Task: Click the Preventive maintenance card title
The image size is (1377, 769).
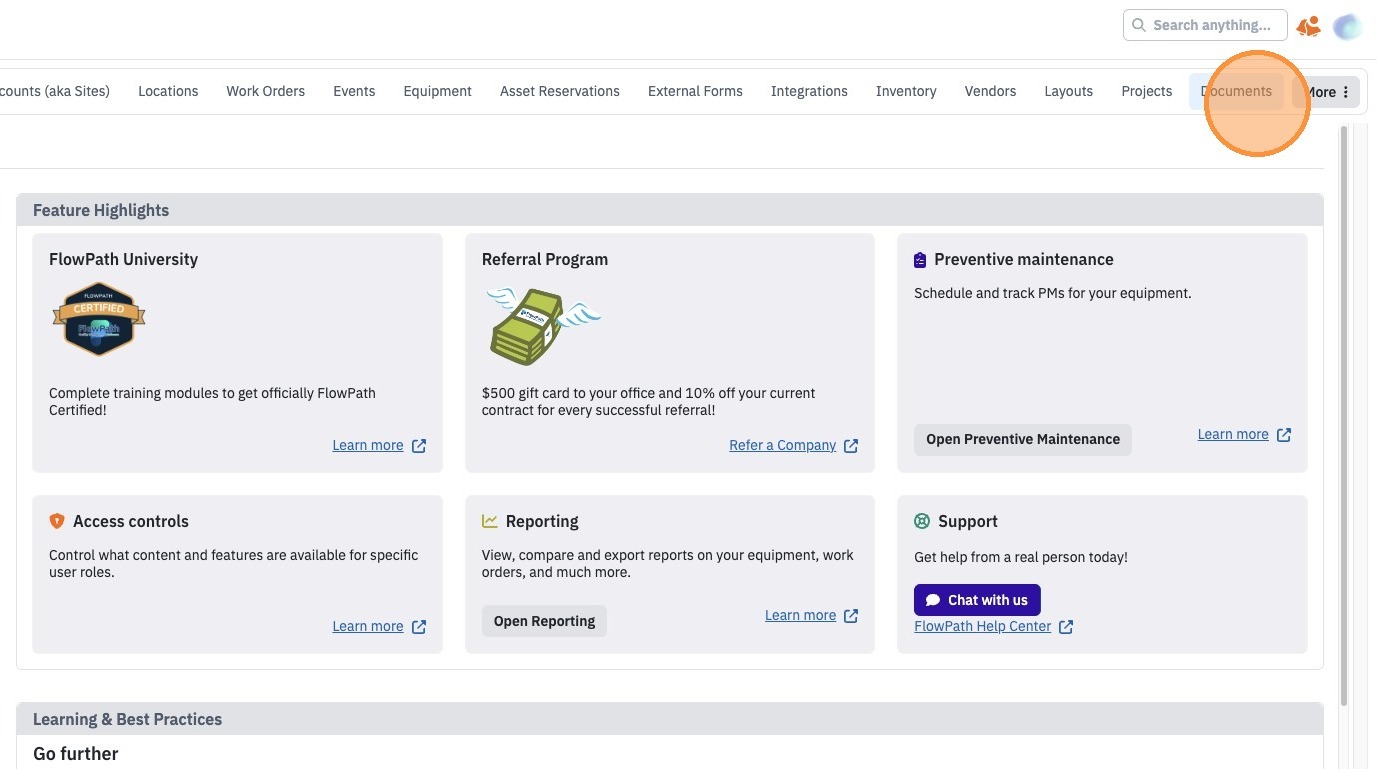Action: tap(1024, 259)
